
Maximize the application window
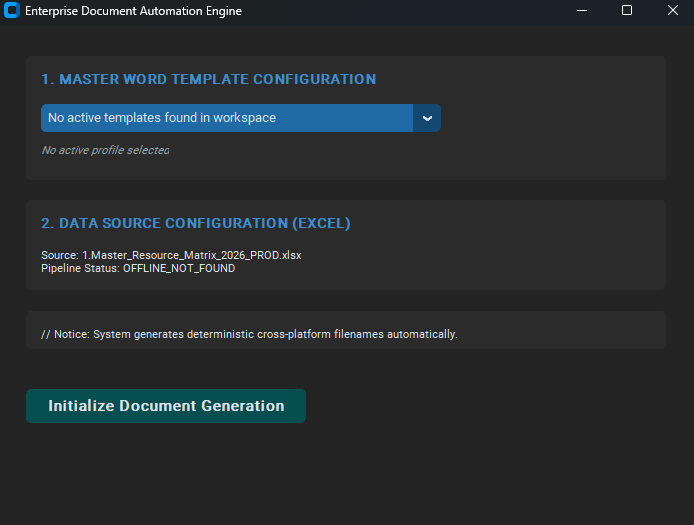tap(627, 10)
